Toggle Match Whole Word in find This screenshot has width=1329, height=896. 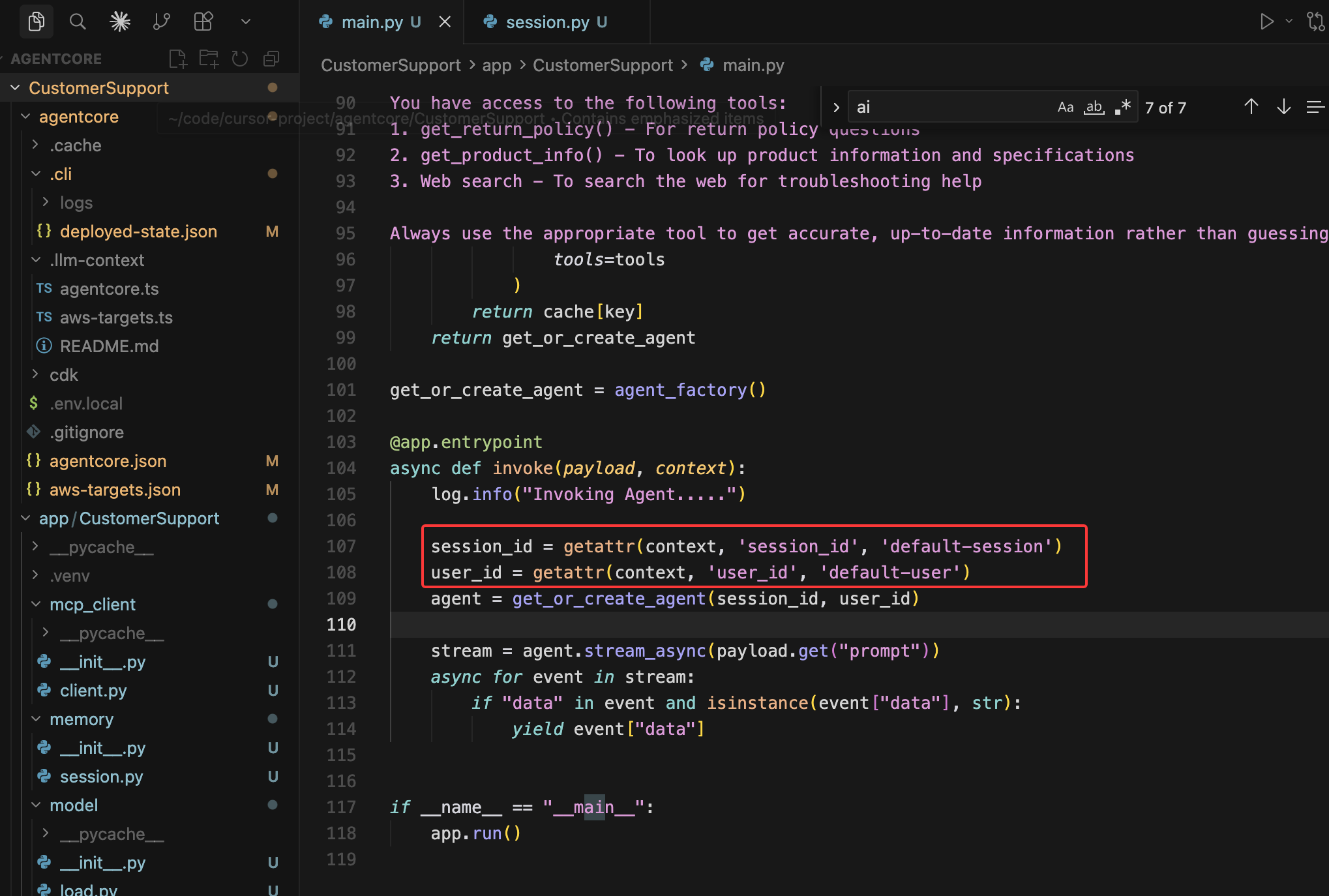pyautogui.click(x=1094, y=107)
